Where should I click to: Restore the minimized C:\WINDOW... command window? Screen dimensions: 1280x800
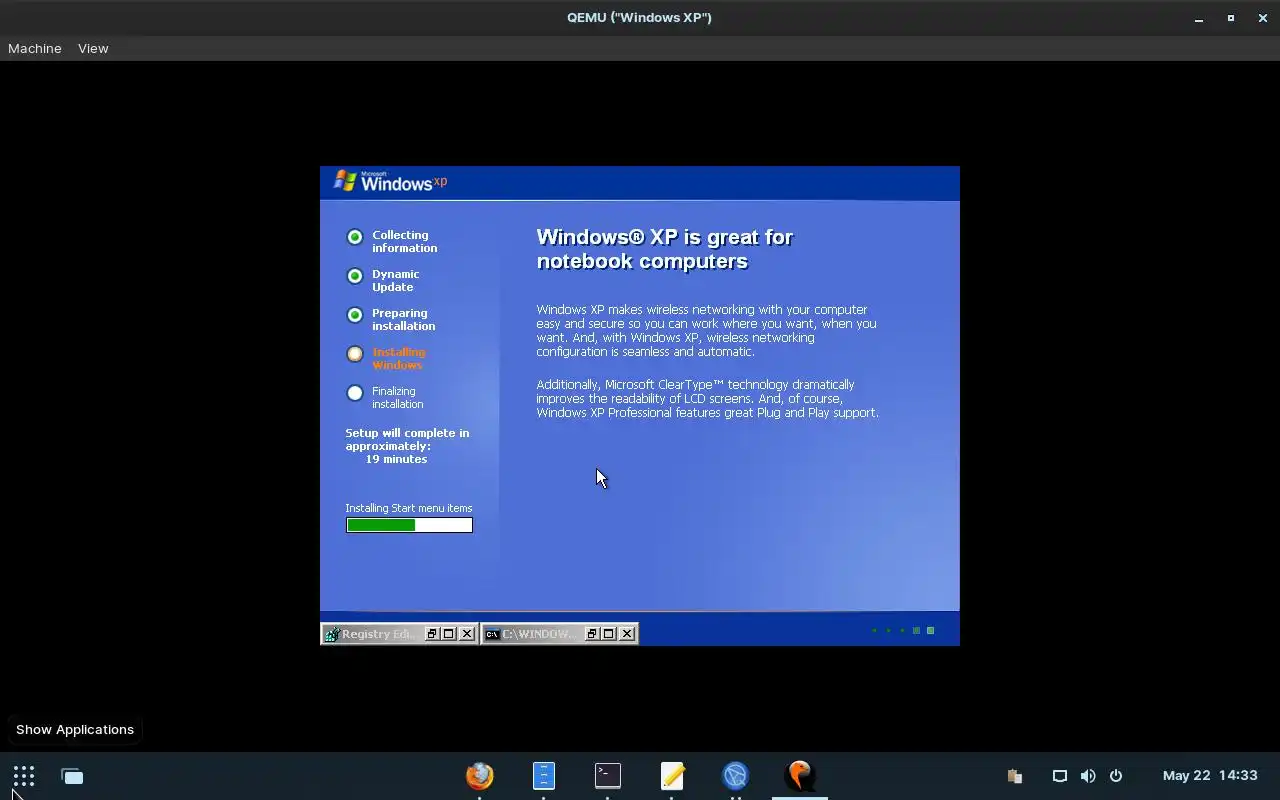coord(592,634)
